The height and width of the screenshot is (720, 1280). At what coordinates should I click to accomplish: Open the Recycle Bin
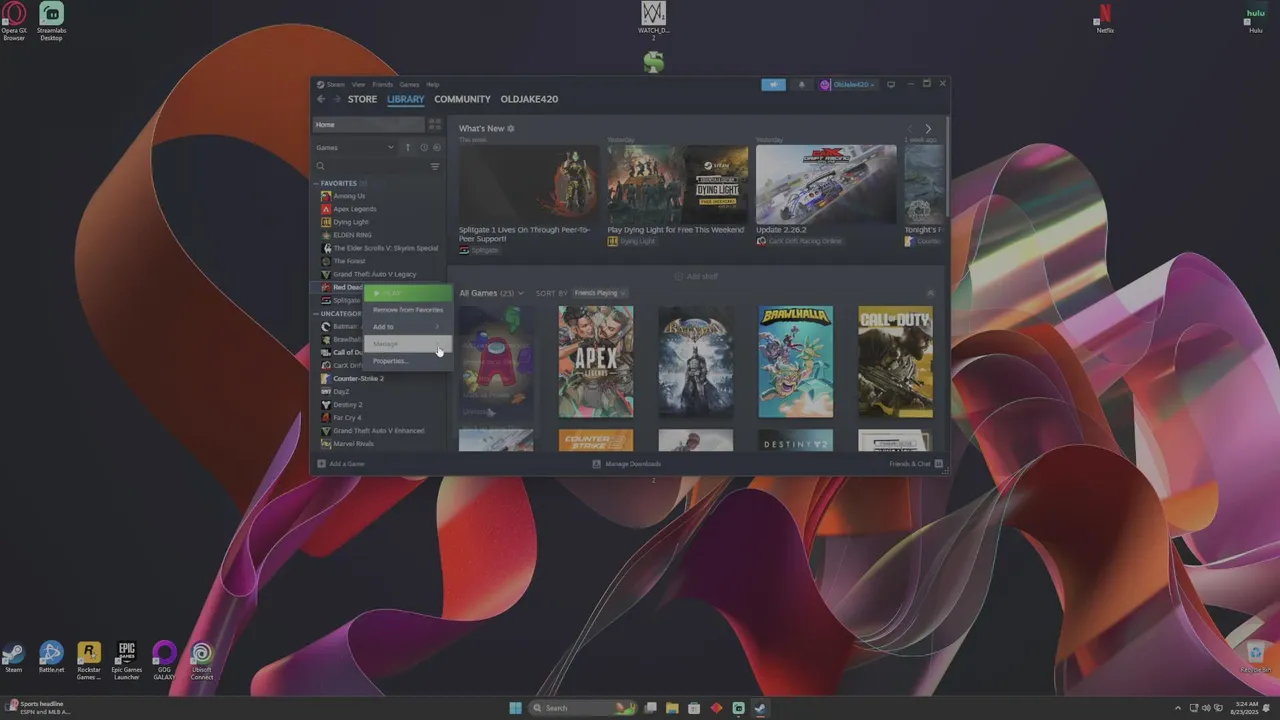(1255, 657)
